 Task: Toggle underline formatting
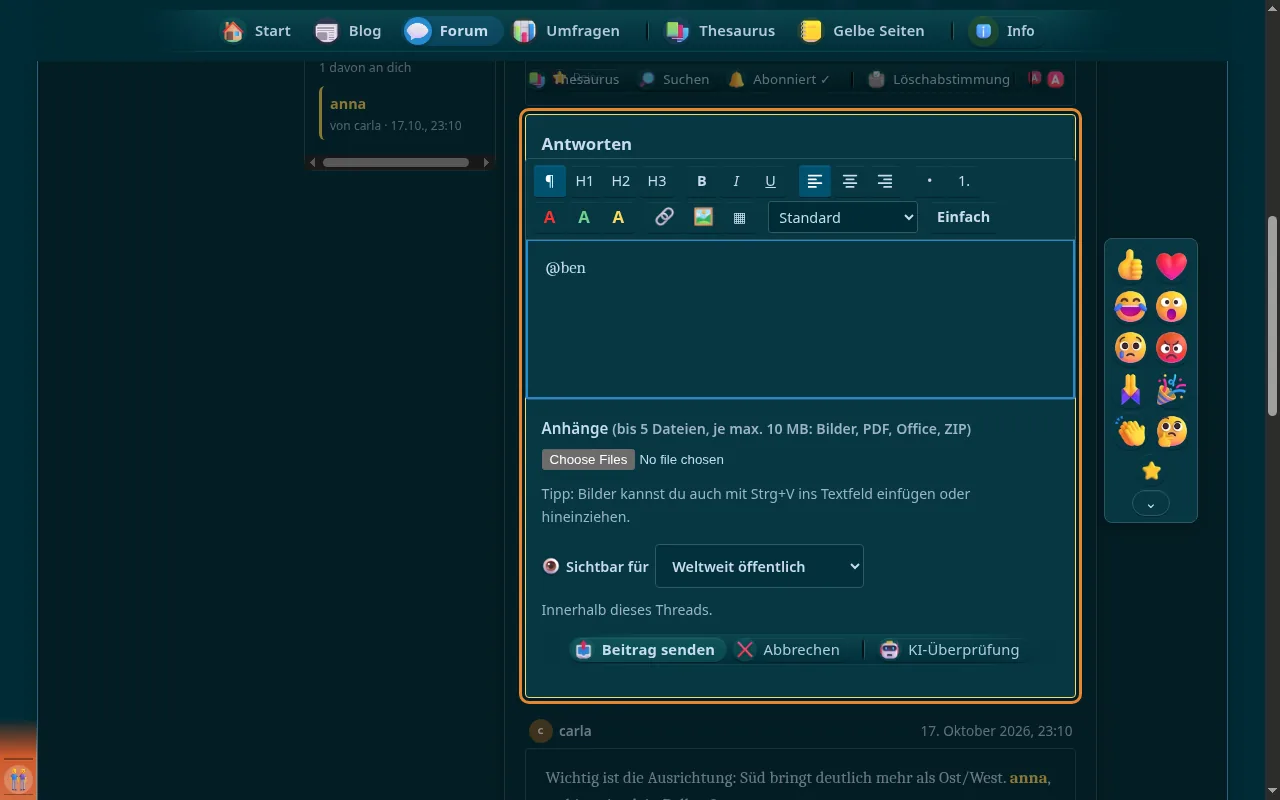pos(770,181)
